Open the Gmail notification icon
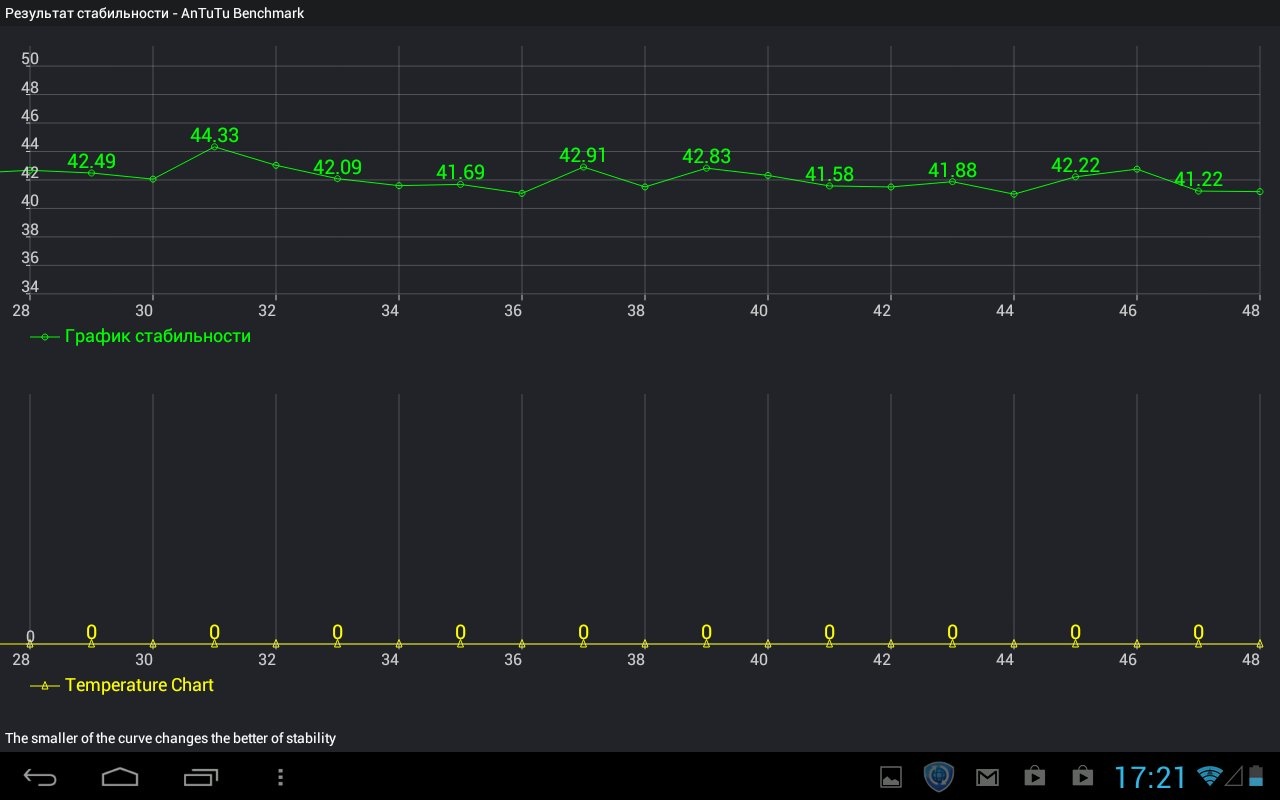This screenshot has height=800, width=1280. coord(987,777)
